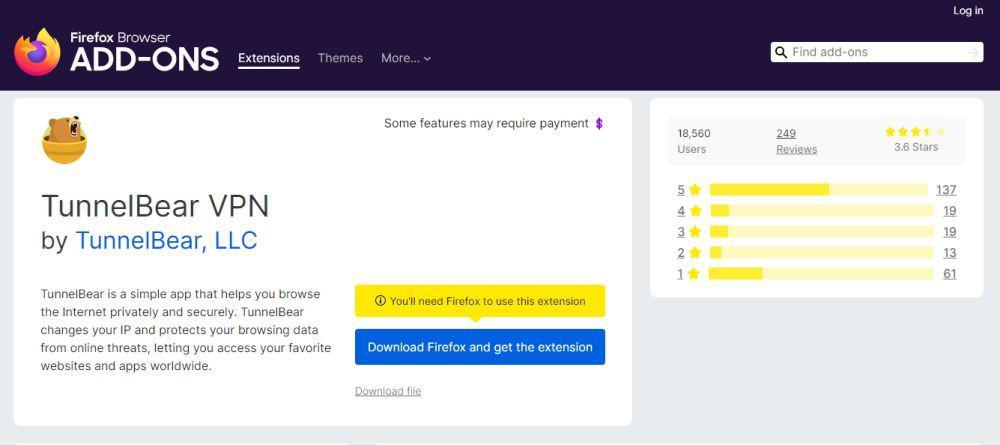Click the search submit arrow icon
Viewport: 1000px width, 445px height.
(x=973, y=52)
